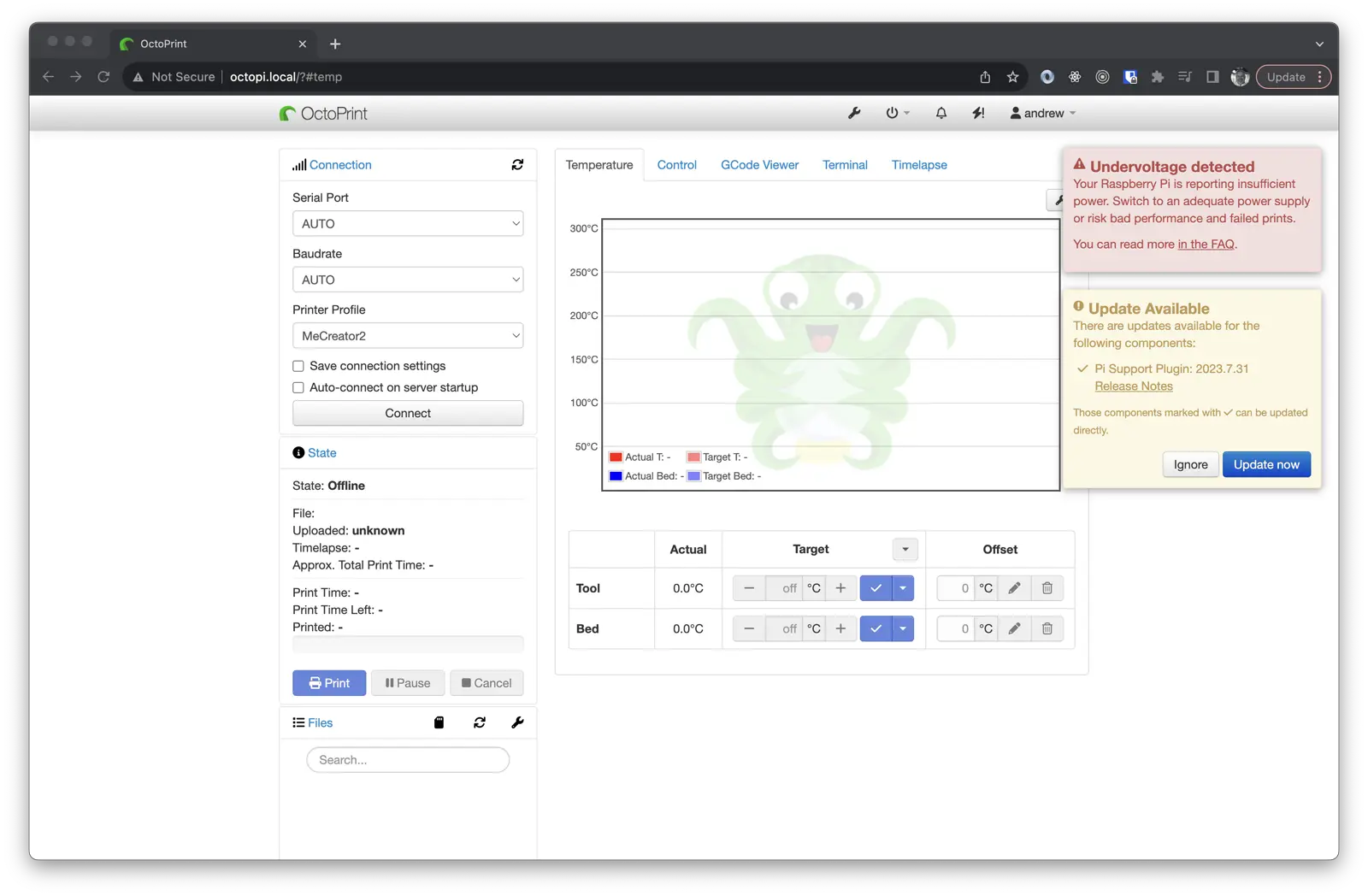Delete the Tool temperature offset
Viewport: 1368px width, 896px height.
[x=1047, y=588]
